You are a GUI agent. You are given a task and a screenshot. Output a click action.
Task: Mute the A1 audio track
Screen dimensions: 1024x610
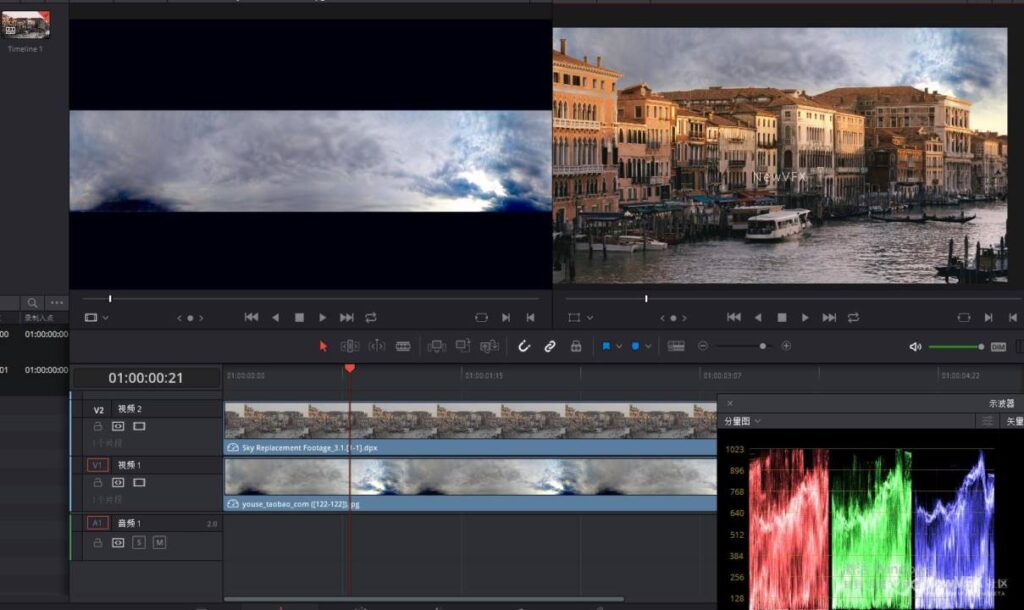point(159,543)
